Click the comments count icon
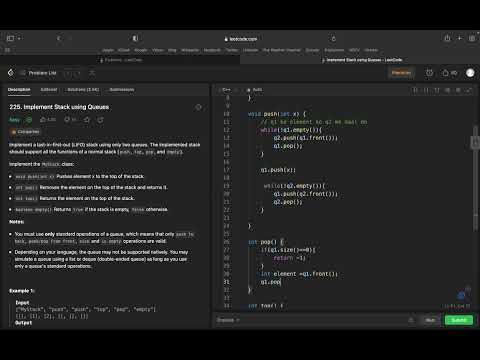This screenshot has height=360, width=480. coord(70,119)
